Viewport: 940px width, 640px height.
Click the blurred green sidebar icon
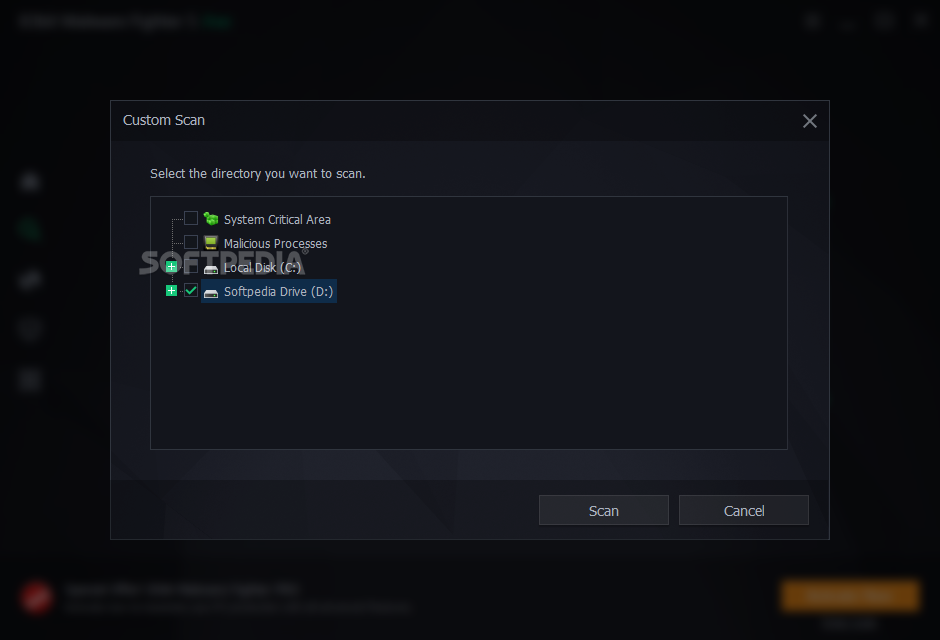[30, 230]
